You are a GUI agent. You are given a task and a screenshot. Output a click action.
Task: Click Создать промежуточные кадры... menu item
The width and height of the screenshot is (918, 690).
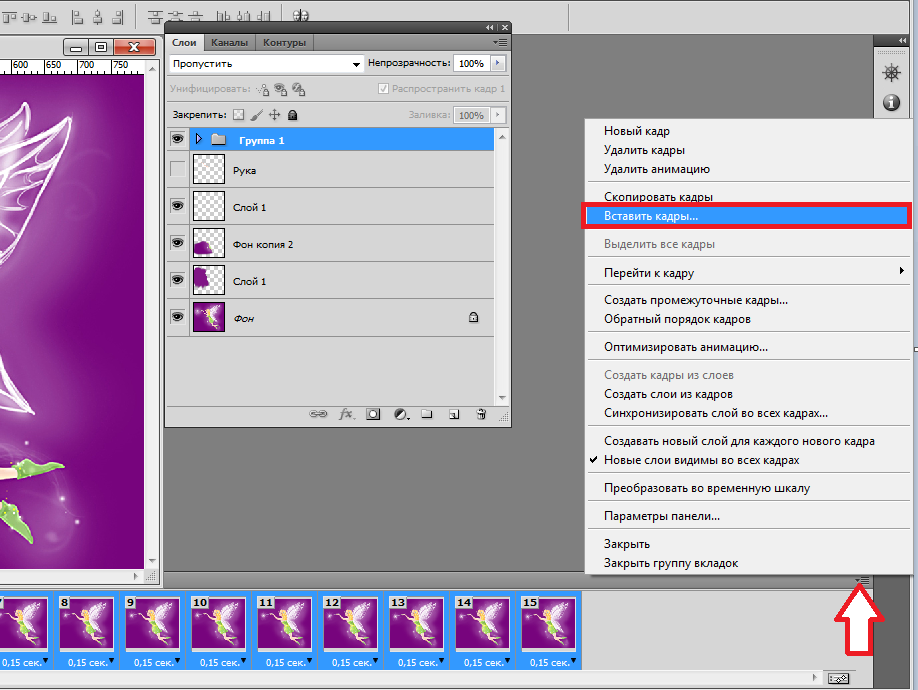[x=749, y=300]
